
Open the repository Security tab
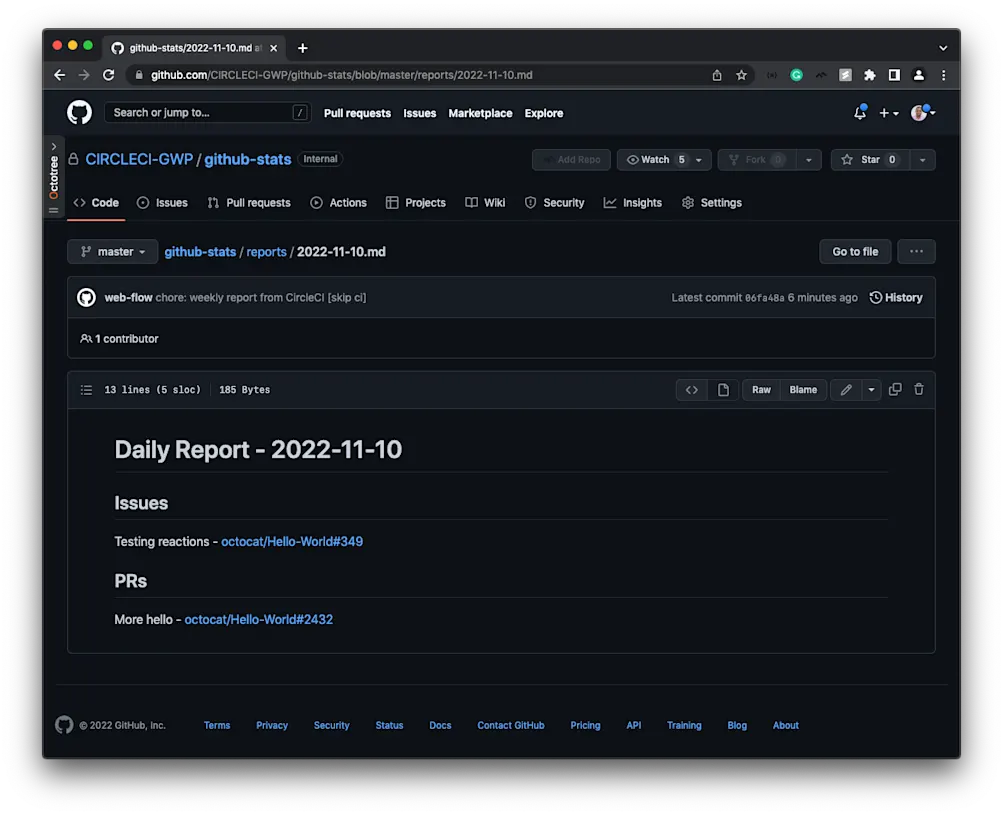pyautogui.click(x=555, y=203)
